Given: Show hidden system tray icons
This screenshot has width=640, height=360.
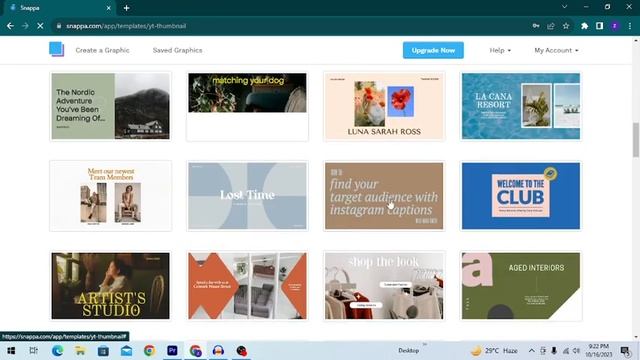Looking at the screenshot, I should coord(531,351).
